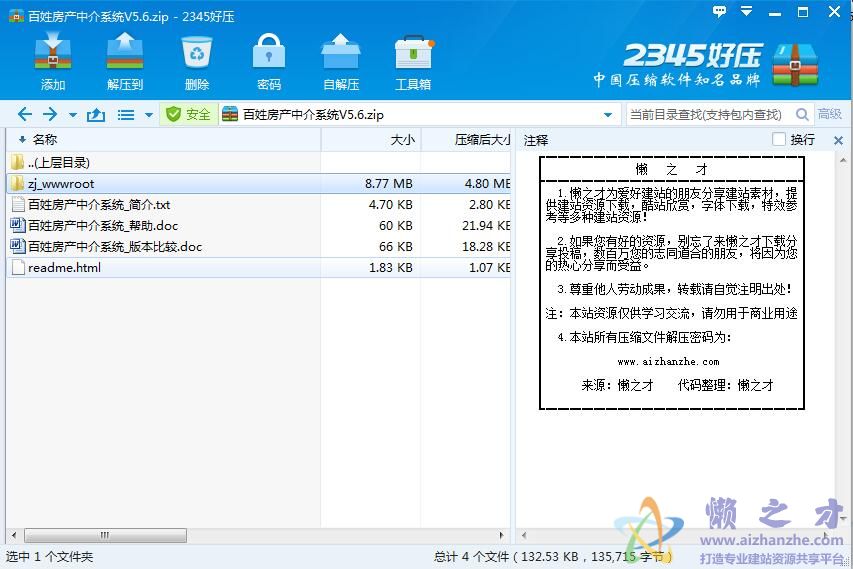Sort by 压缩后大小 column header
The image size is (853, 569).
[x=467, y=140]
